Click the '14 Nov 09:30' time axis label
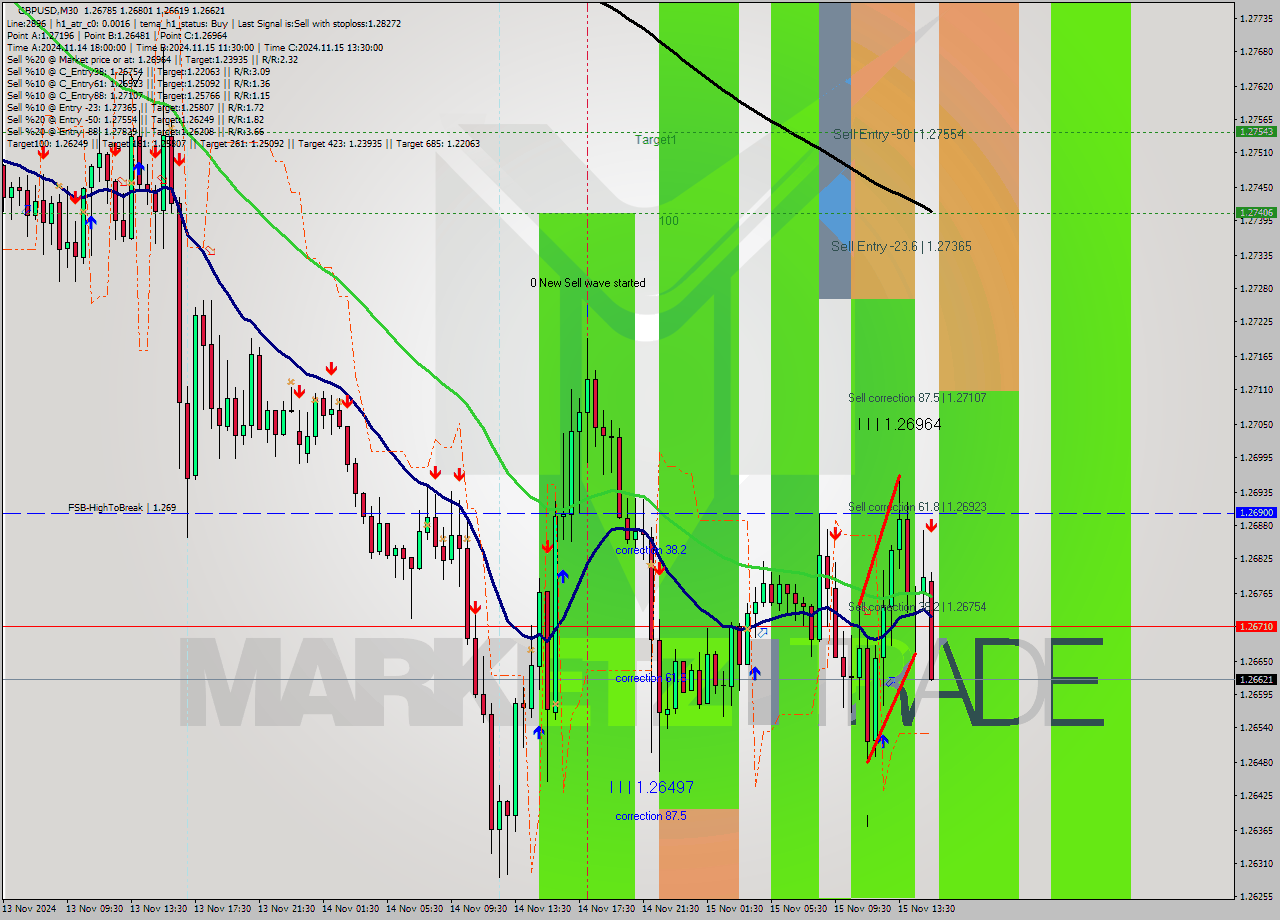Viewport: 1280px width, 920px height. click(x=479, y=909)
